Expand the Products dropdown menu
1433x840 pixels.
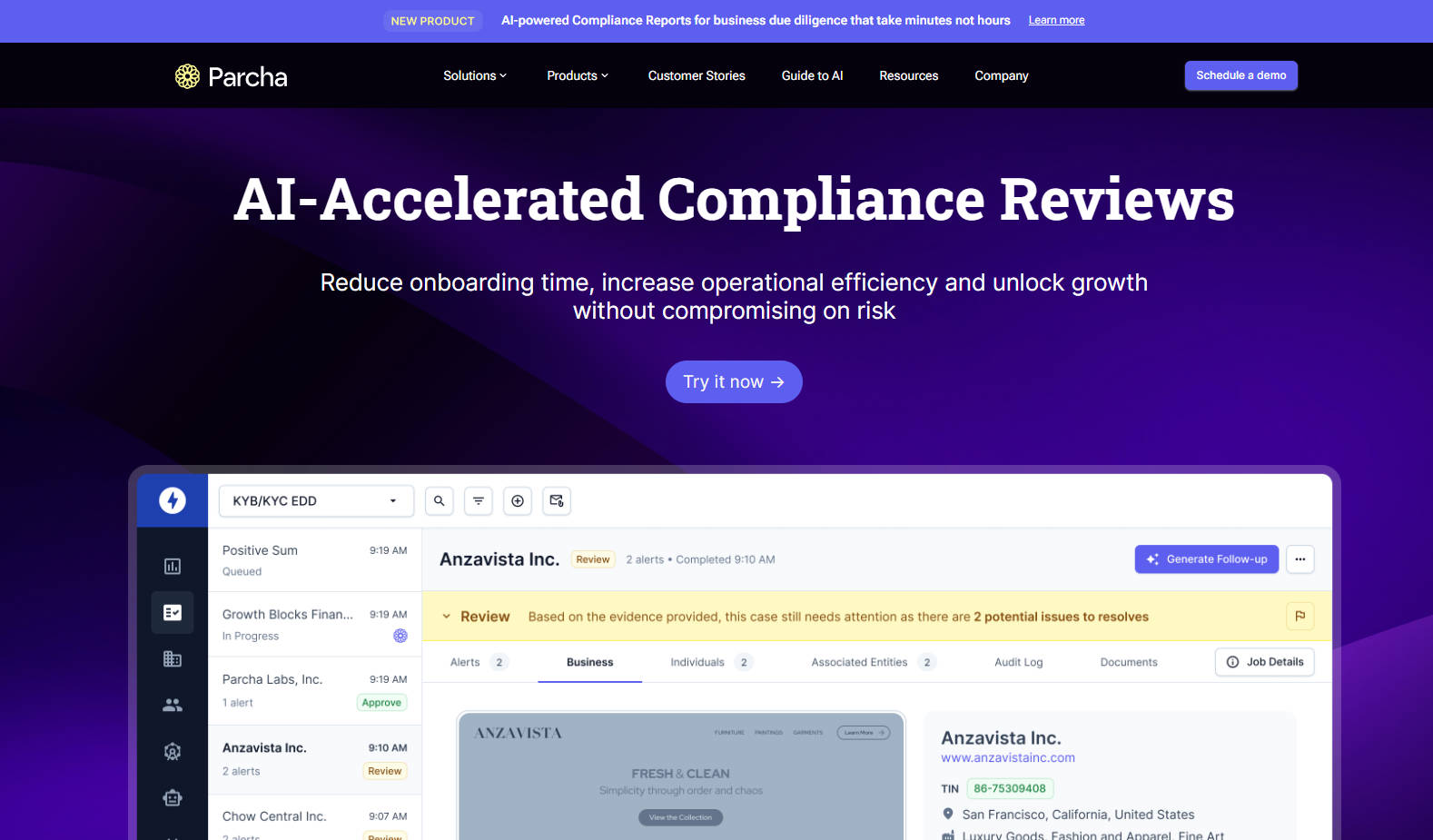577,76
